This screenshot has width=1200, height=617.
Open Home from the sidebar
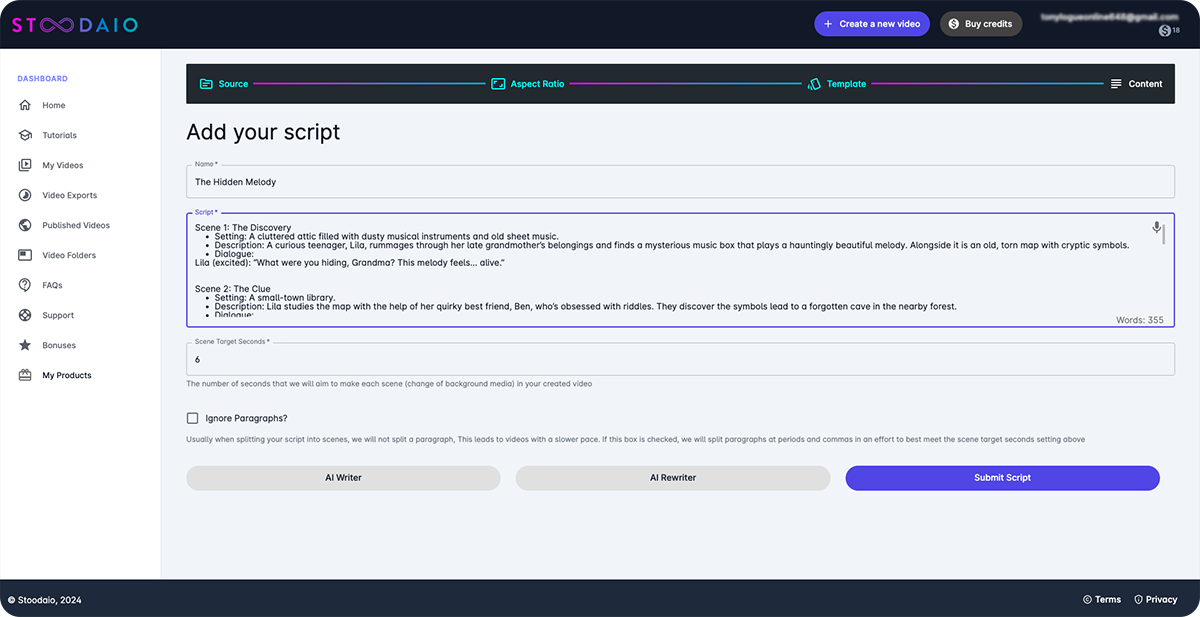53,105
